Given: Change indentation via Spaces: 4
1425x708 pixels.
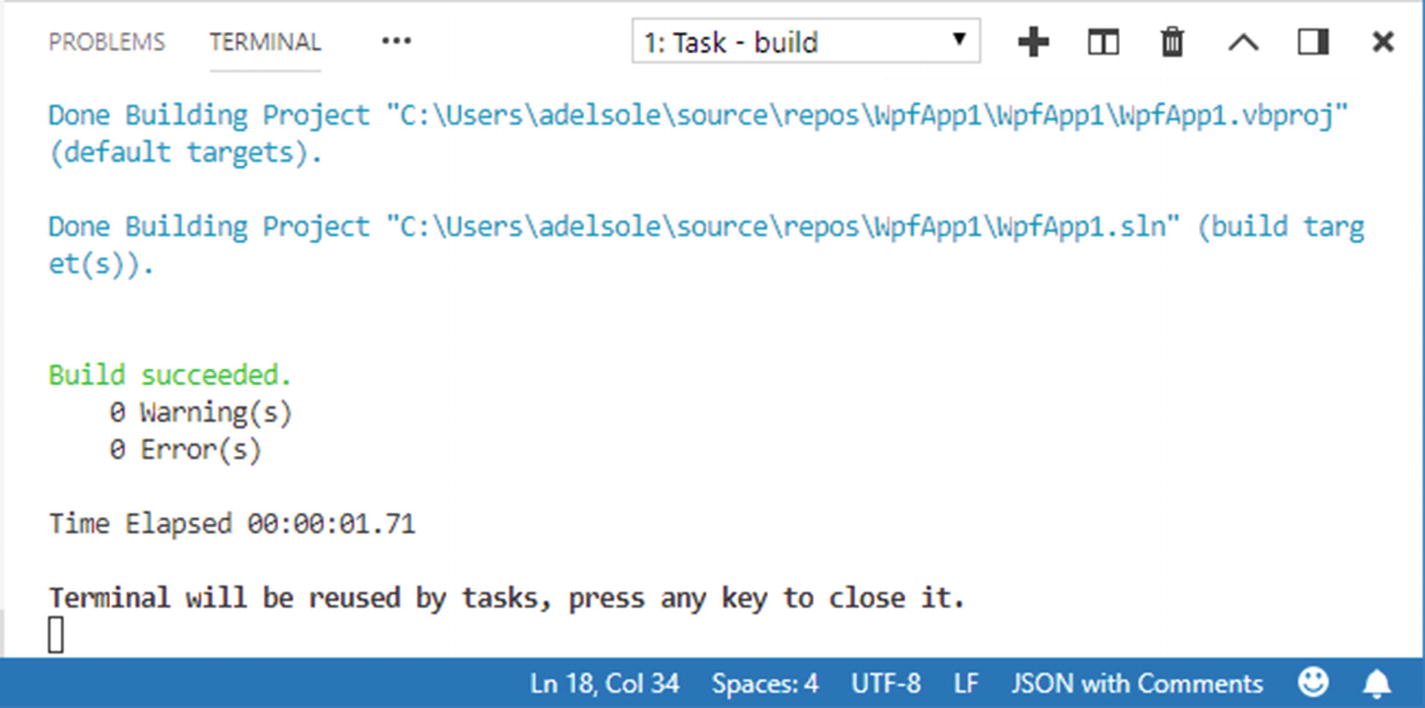Looking at the screenshot, I should pyautogui.click(x=765, y=684).
